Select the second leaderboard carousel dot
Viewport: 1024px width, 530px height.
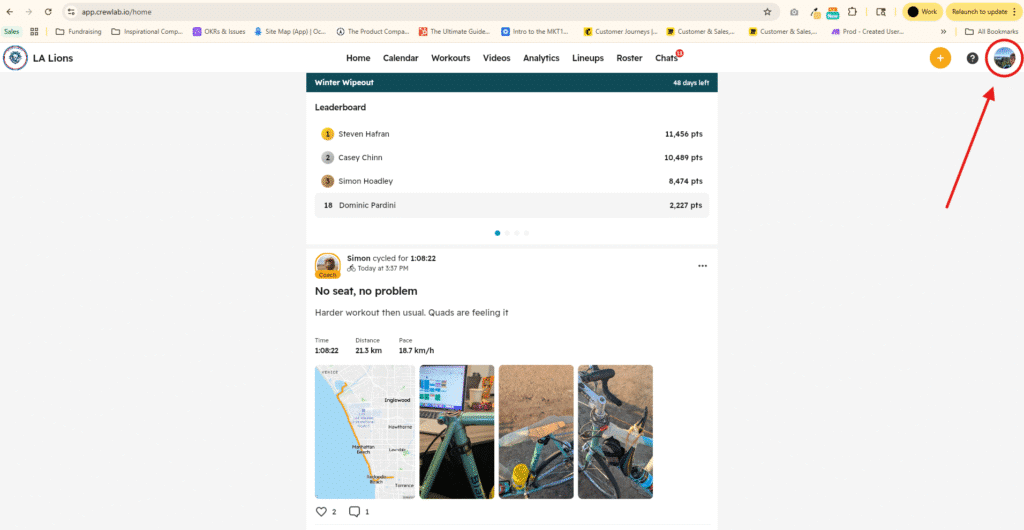pyautogui.click(x=507, y=233)
